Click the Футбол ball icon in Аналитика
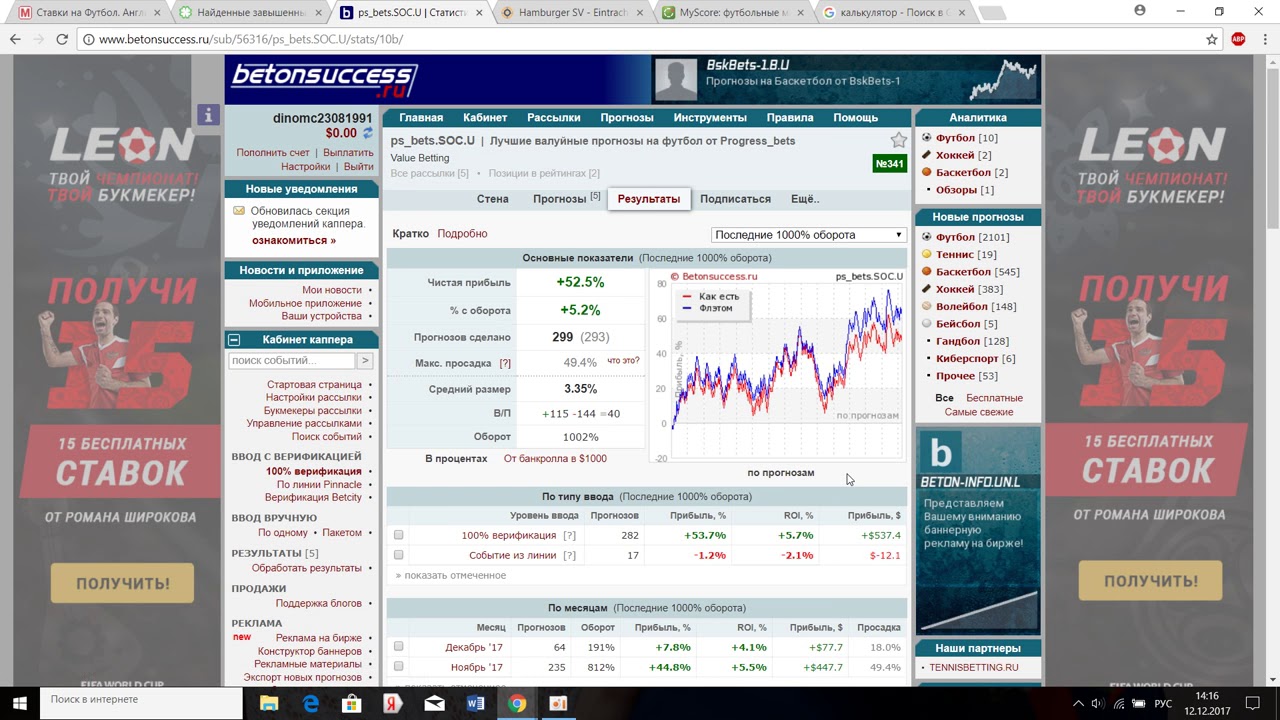The width and height of the screenshot is (1280, 720). pyautogui.click(x=927, y=138)
